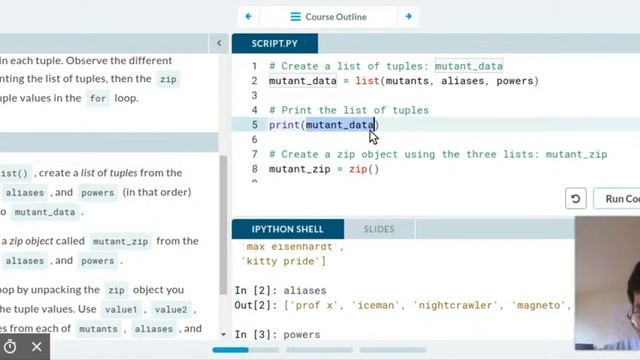Click the 'In [2]: aliases' shell line

coord(280,291)
